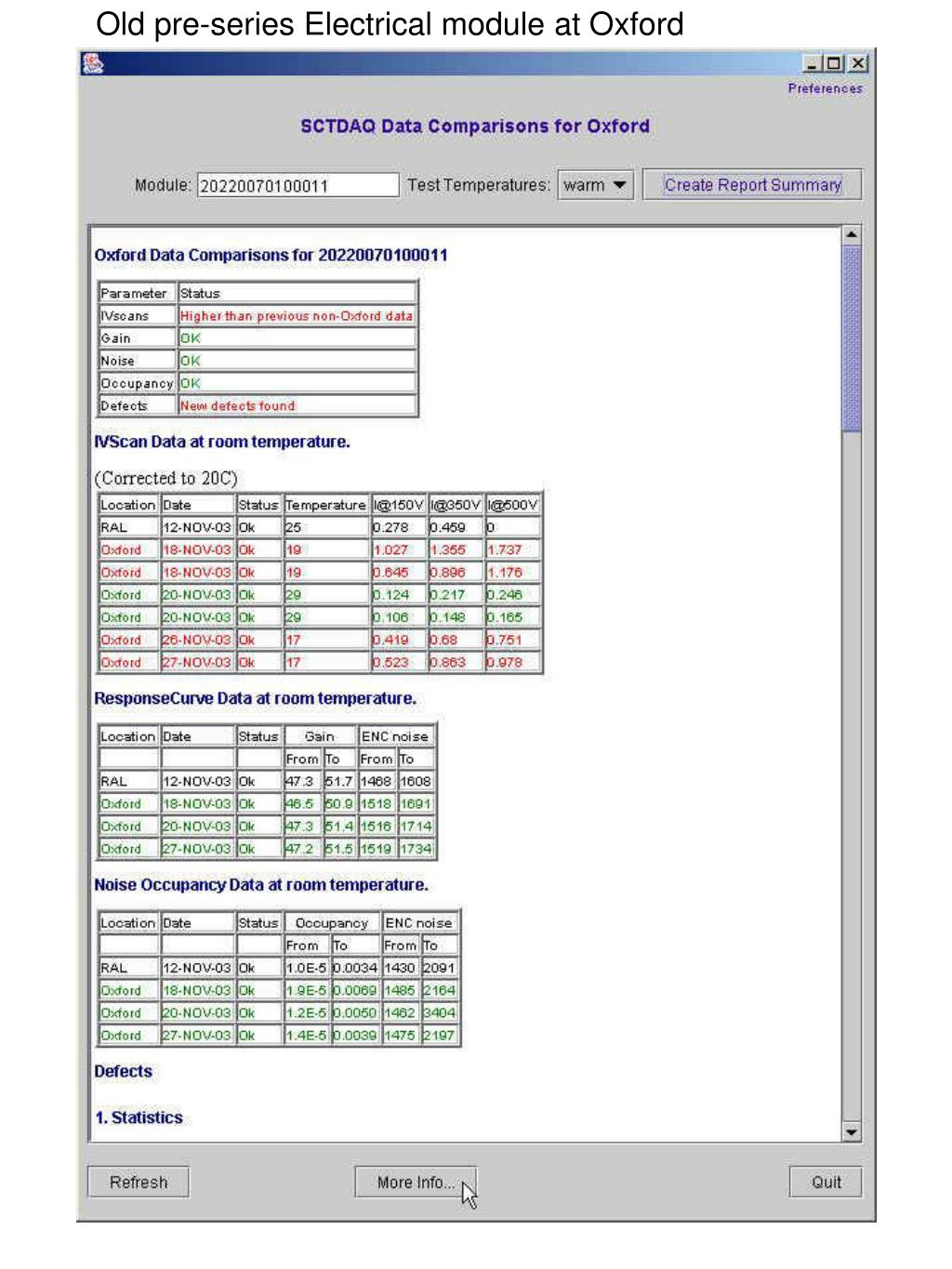Viewport: 952px width, 1269px height.
Task: Click the I@350V column header
Action: [x=455, y=505]
